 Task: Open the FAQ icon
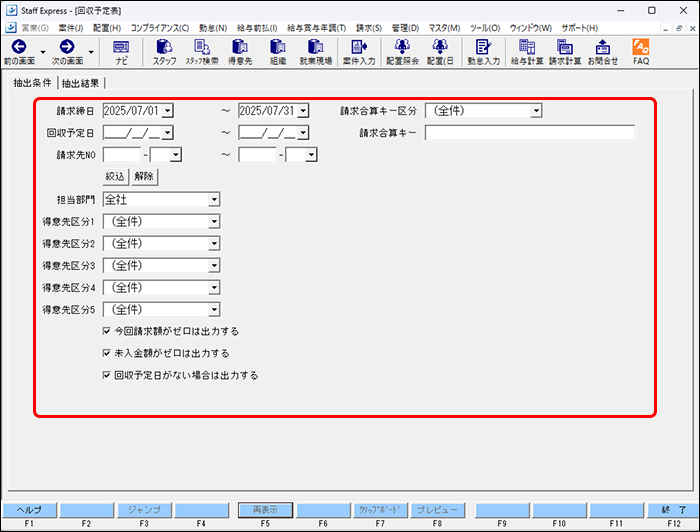click(641, 52)
